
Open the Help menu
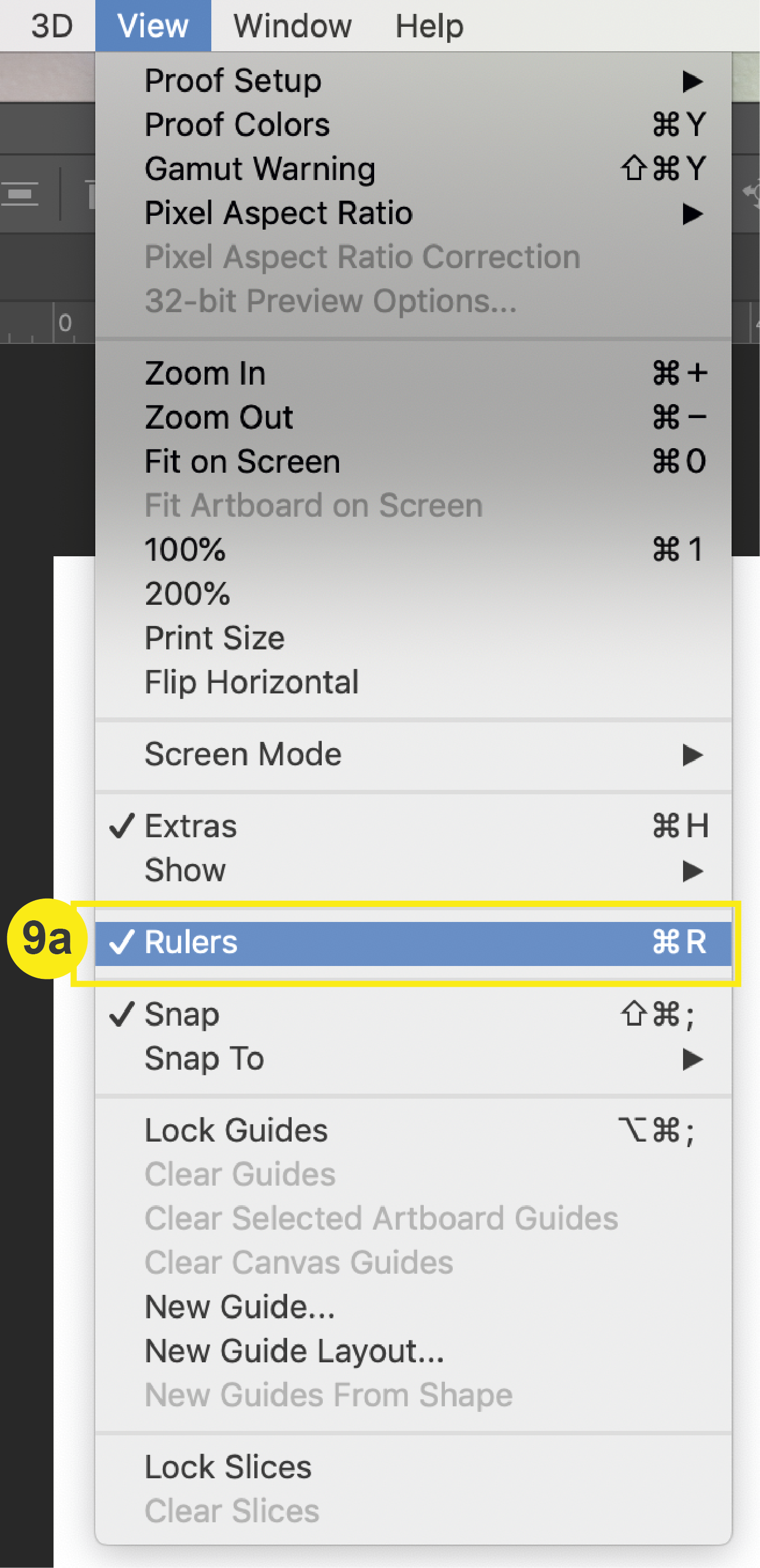pyautogui.click(x=429, y=26)
